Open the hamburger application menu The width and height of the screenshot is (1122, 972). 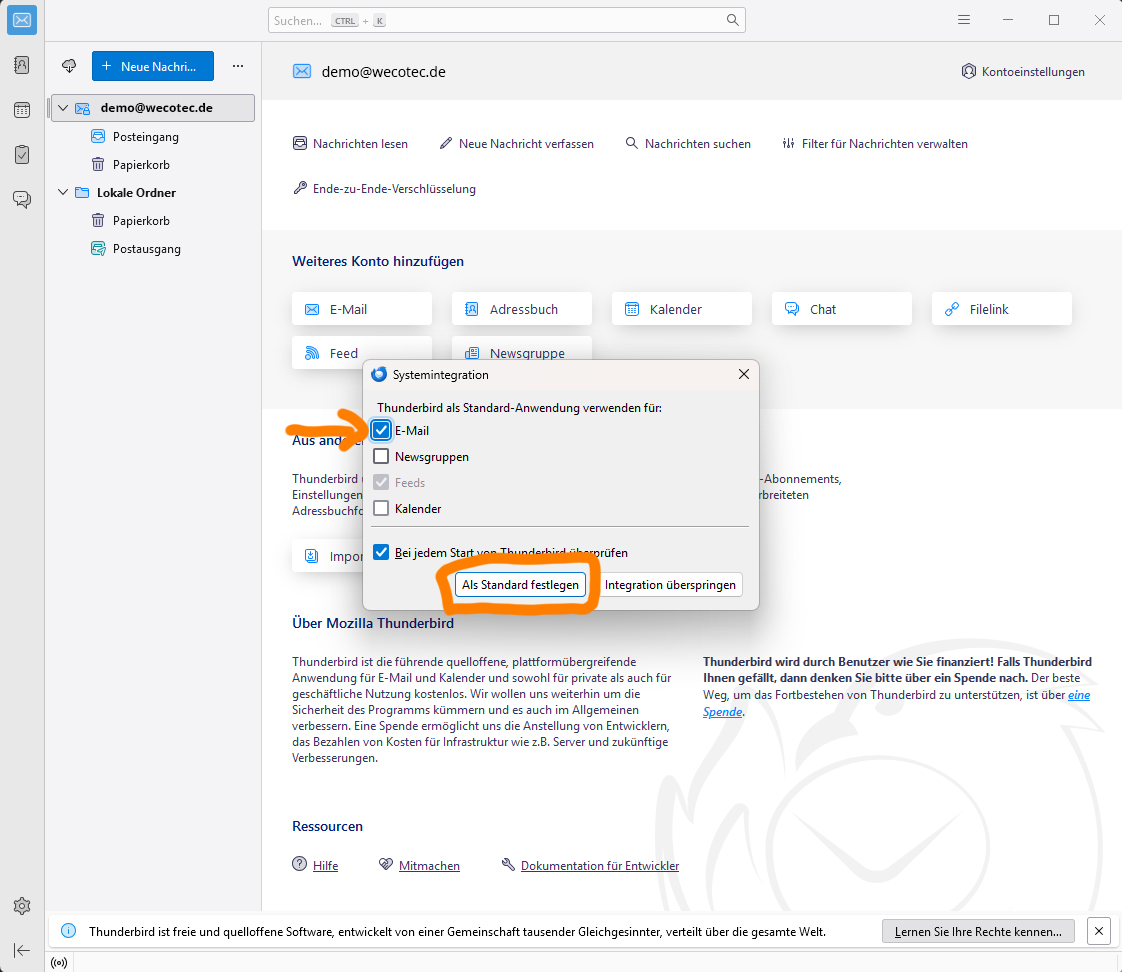(x=964, y=20)
